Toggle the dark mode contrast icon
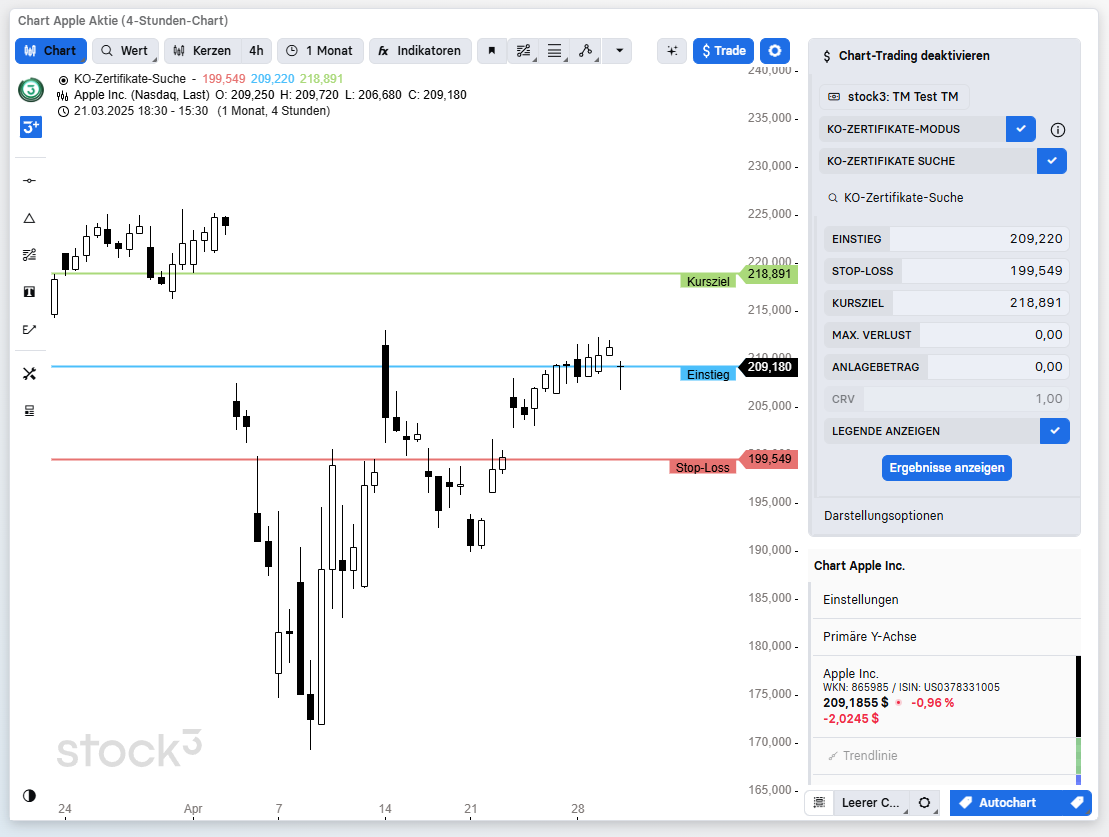 pyautogui.click(x=29, y=796)
